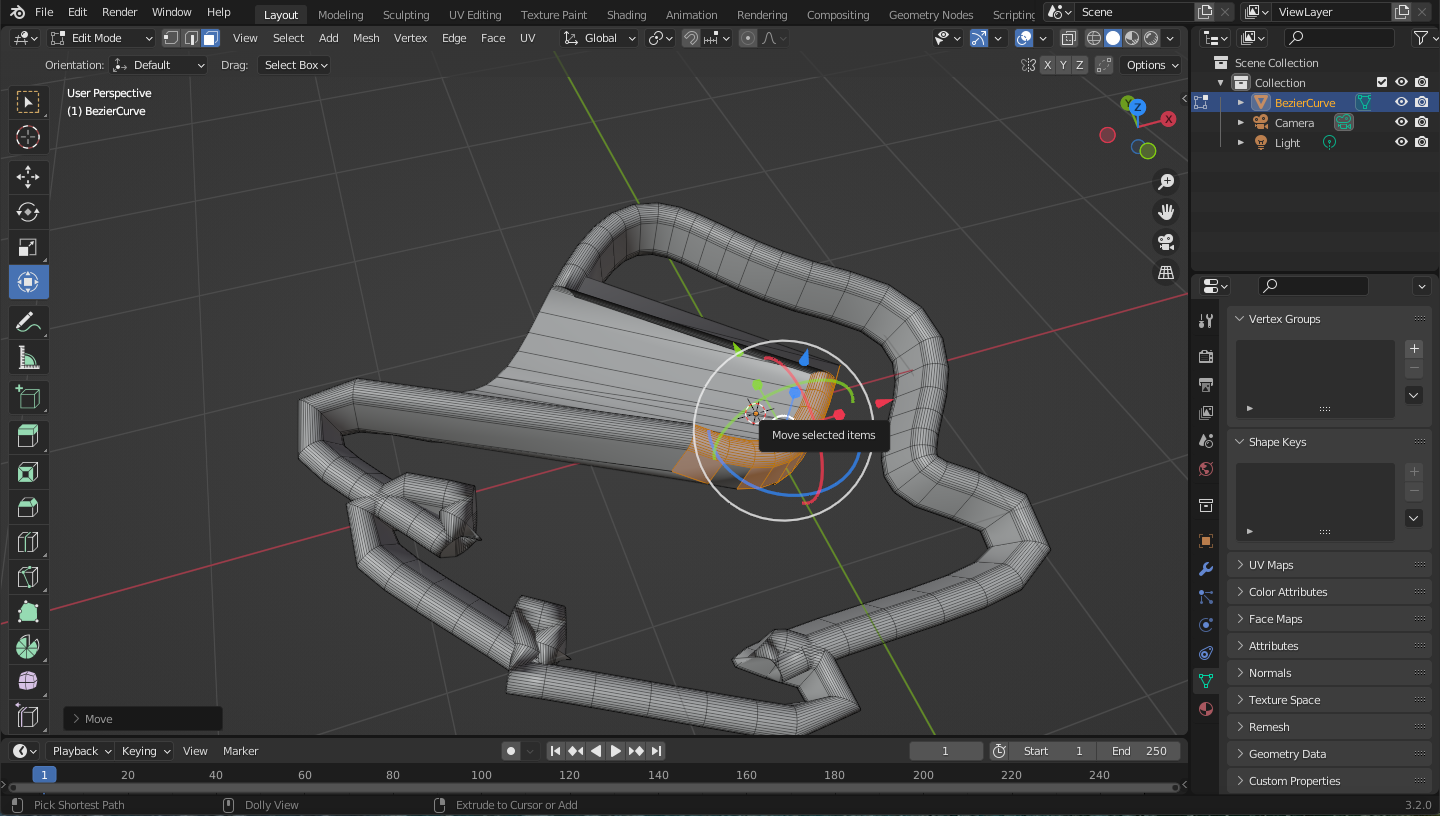Open the Global transform orientation dropdown
1440x816 pixels.
pos(600,38)
